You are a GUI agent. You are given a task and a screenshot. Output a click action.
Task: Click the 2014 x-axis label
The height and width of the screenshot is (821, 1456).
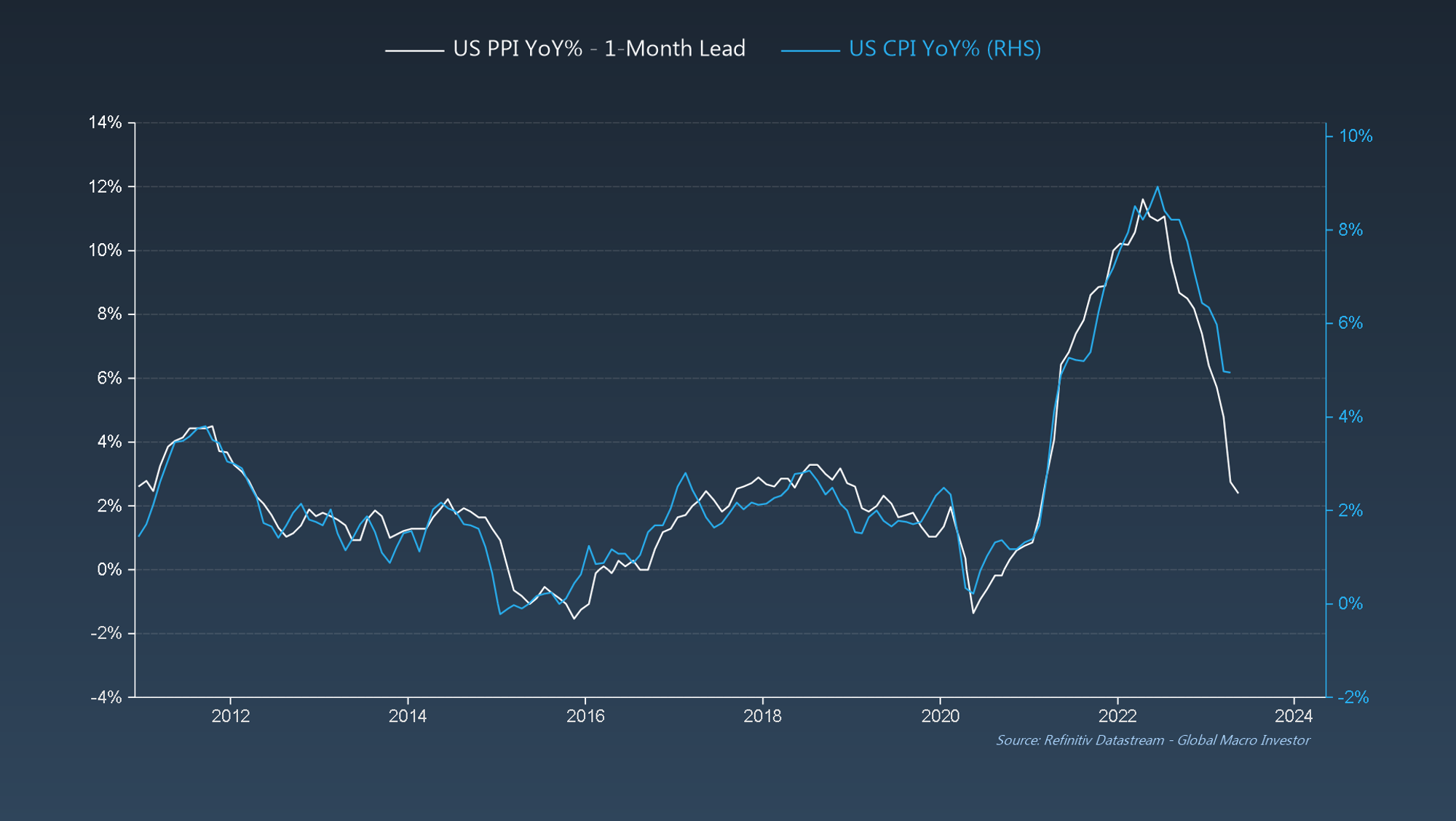coord(408,716)
